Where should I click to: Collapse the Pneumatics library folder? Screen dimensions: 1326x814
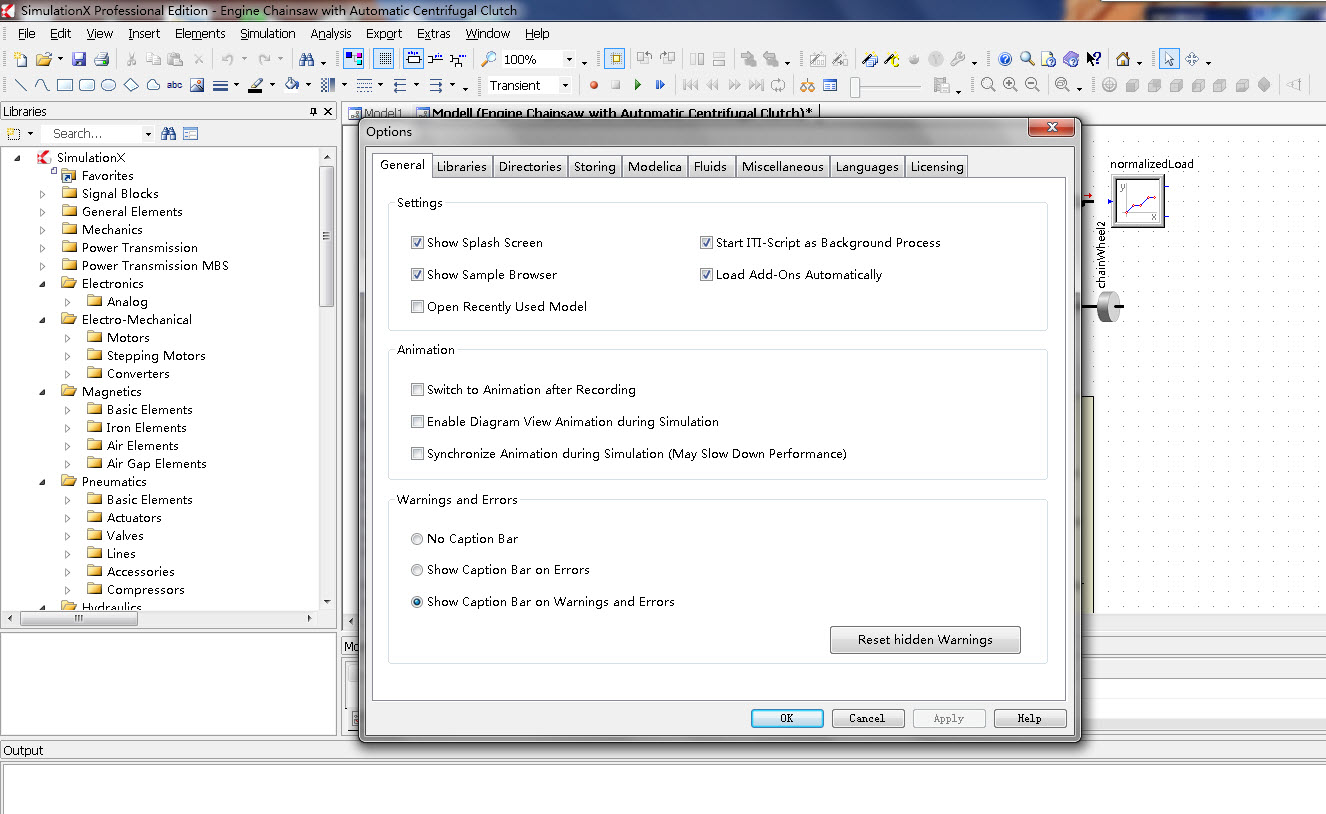(43, 482)
